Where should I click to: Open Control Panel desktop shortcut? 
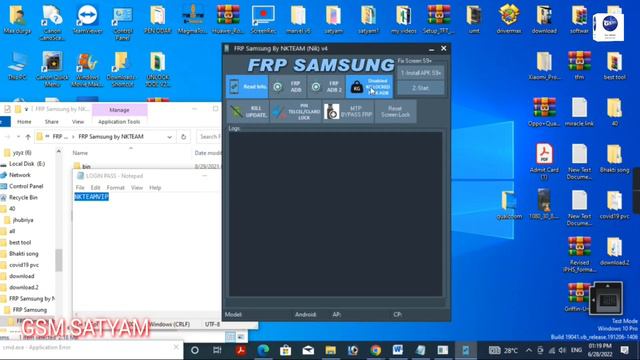pos(123,22)
